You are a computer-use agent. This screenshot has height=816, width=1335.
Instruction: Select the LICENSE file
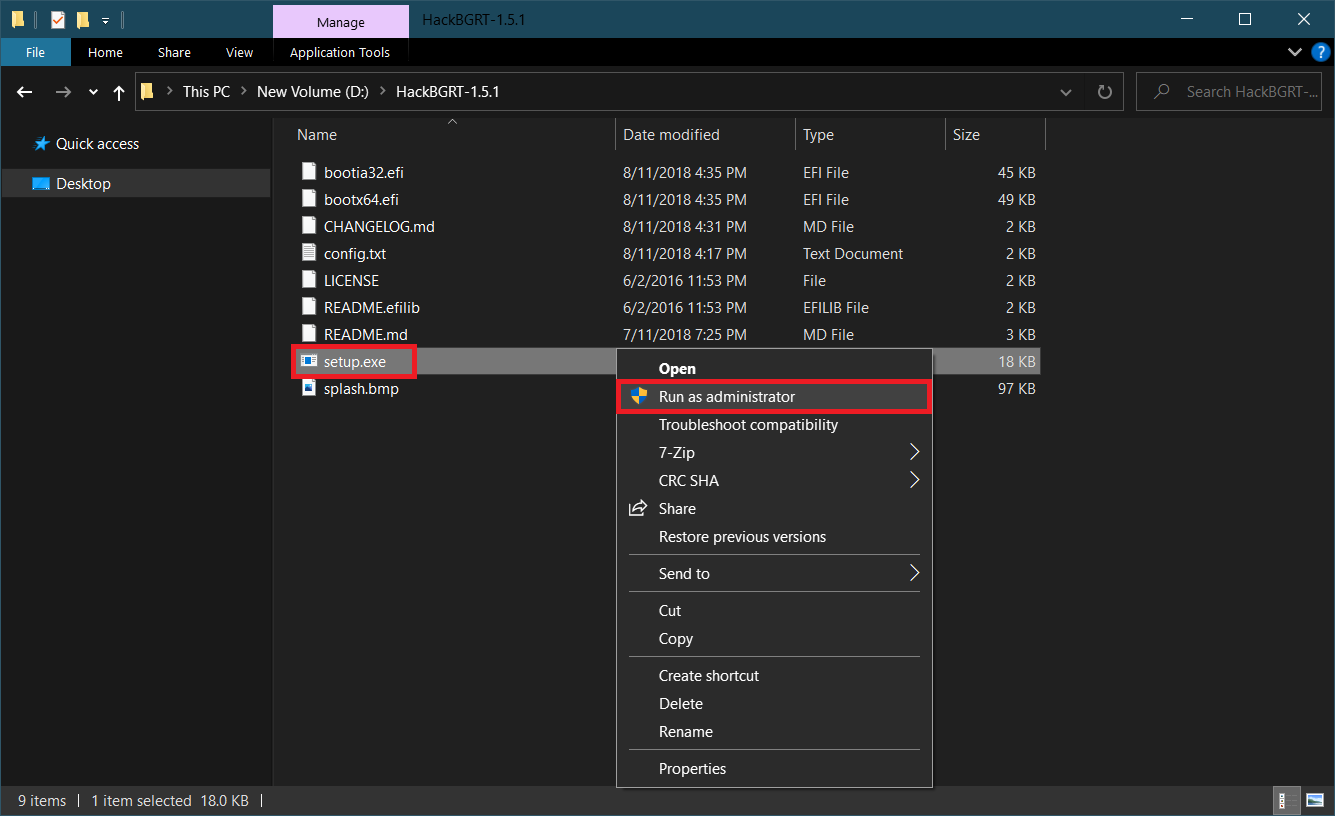pyautogui.click(x=351, y=281)
